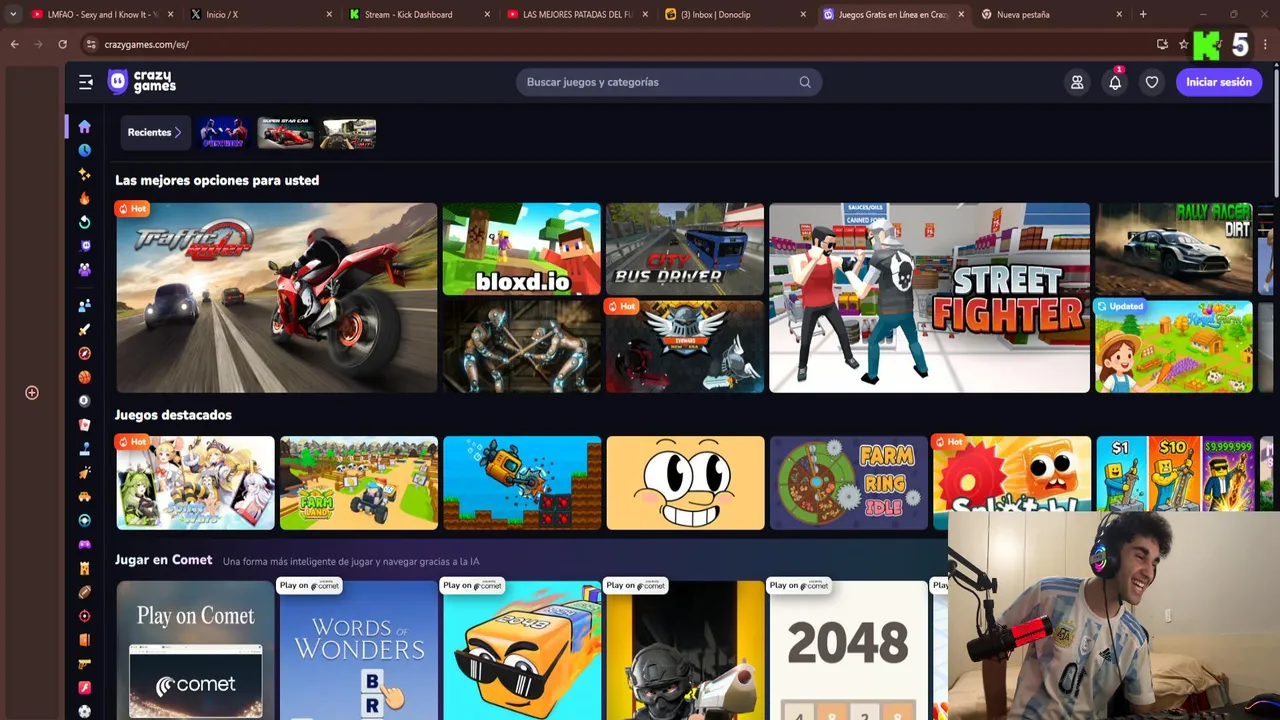Screen dimensions: 1280x720
Task: Open the browser three-dot menu
Action: [x=1266, y=44]
